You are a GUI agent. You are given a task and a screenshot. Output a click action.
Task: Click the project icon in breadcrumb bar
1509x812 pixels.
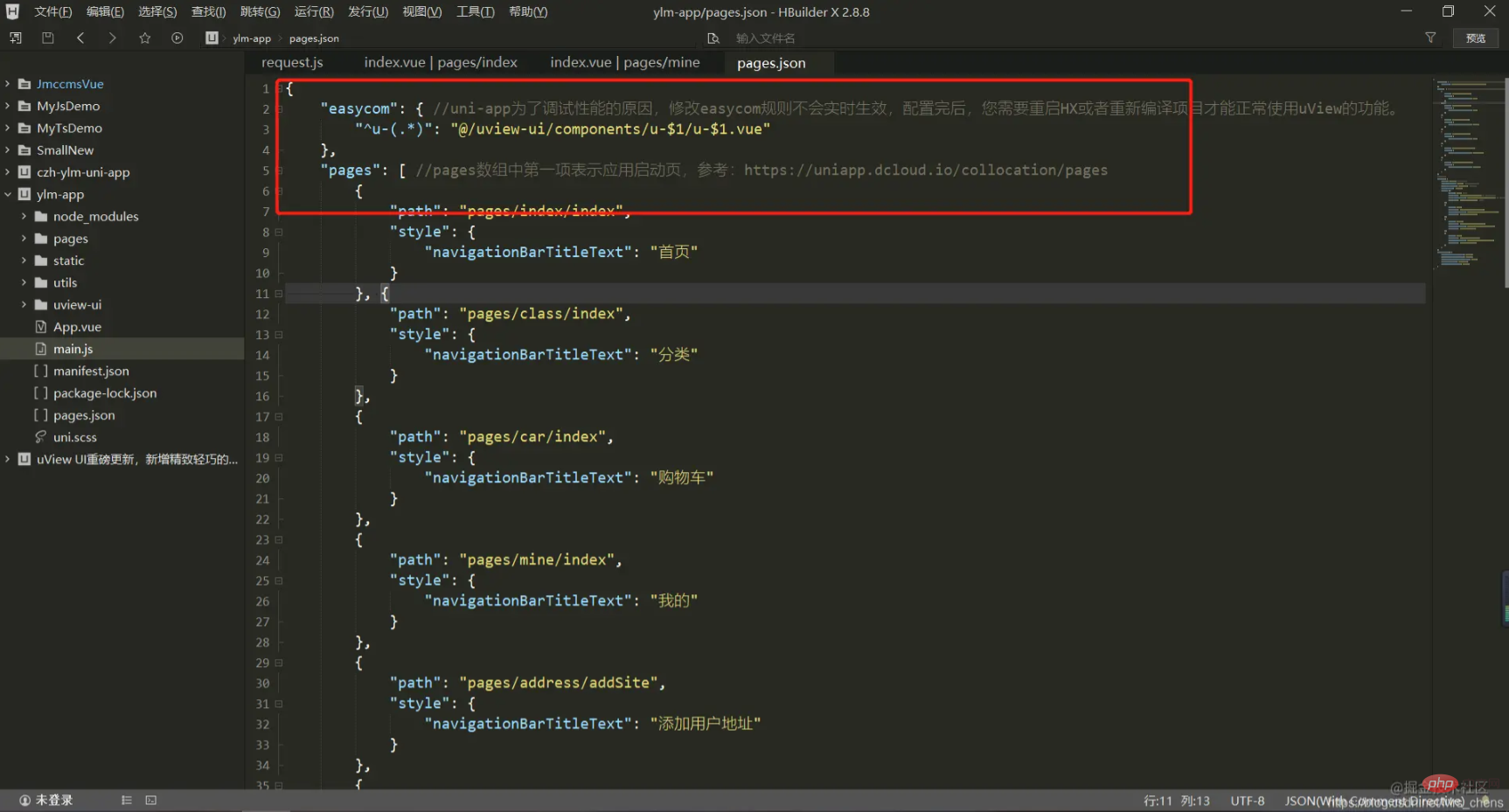click(x=212, y=38)
